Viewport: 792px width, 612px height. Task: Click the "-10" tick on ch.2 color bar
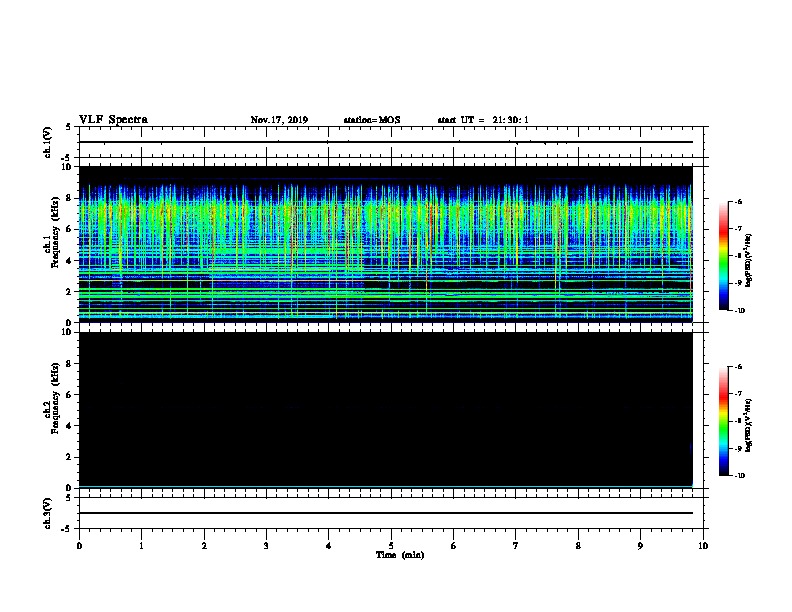point(739,476)
